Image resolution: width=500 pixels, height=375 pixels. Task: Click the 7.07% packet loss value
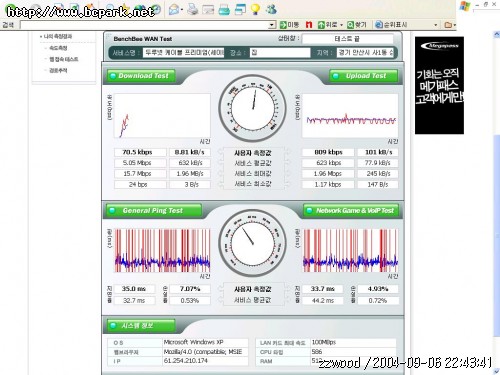(190, 289)
